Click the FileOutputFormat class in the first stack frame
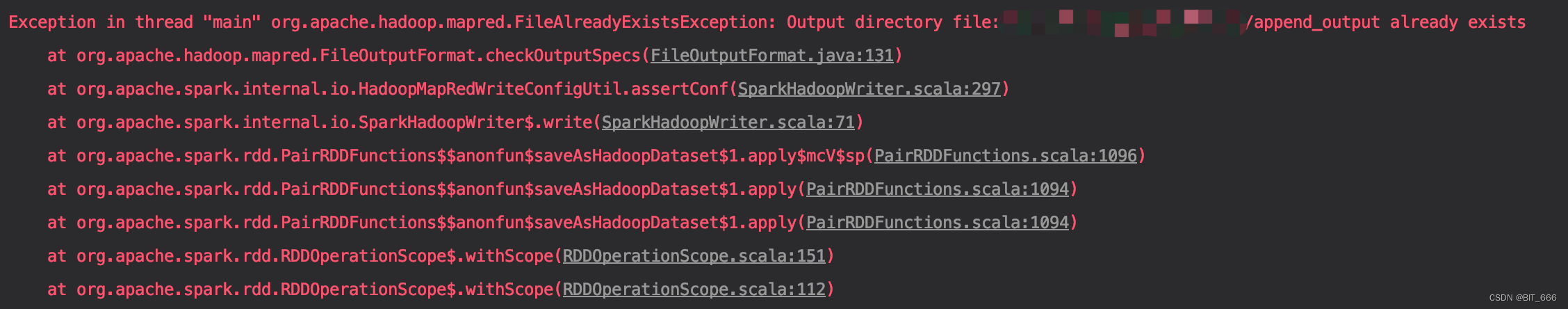The image size is (1568, 309). [398, 56]
